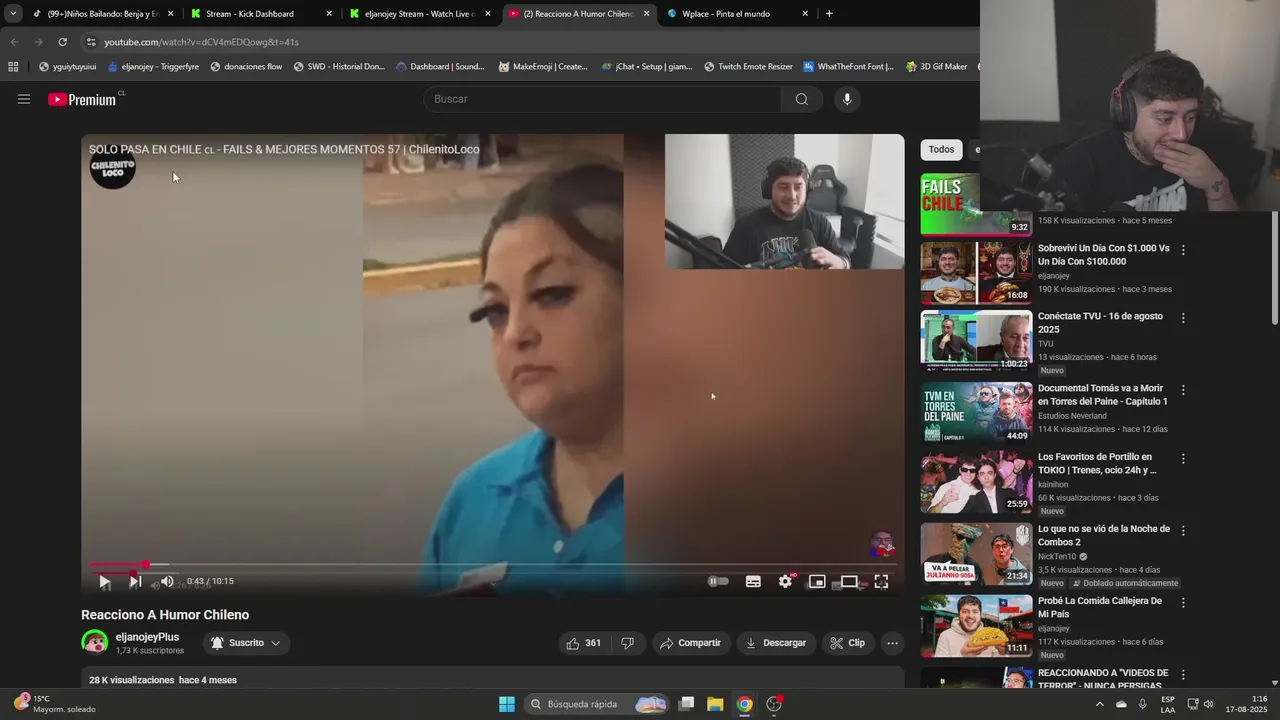
Task: Open eljanojey - Triggerfyre bookmark
Action: pos(153,67)
